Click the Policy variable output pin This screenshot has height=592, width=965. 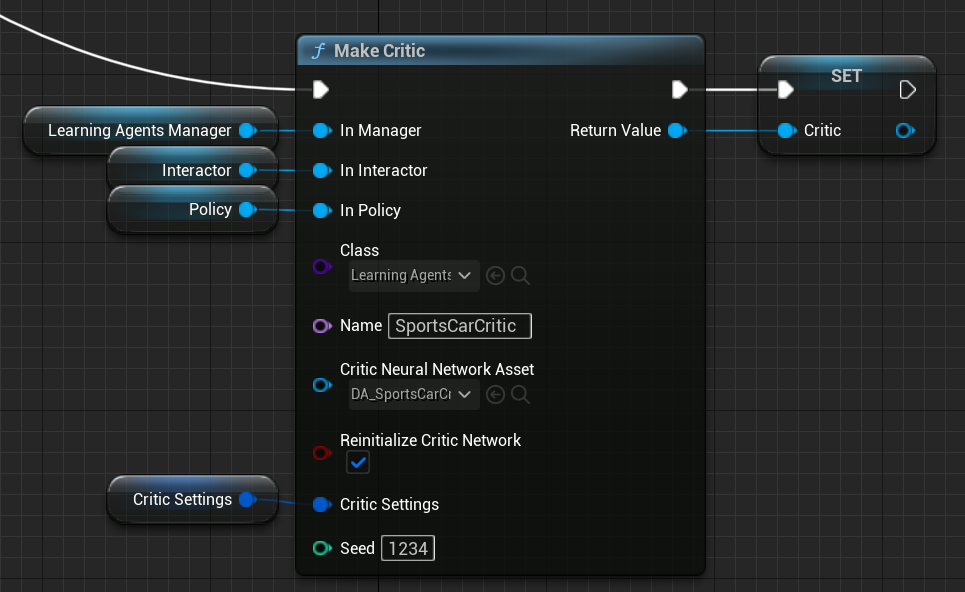click(247, 210)
